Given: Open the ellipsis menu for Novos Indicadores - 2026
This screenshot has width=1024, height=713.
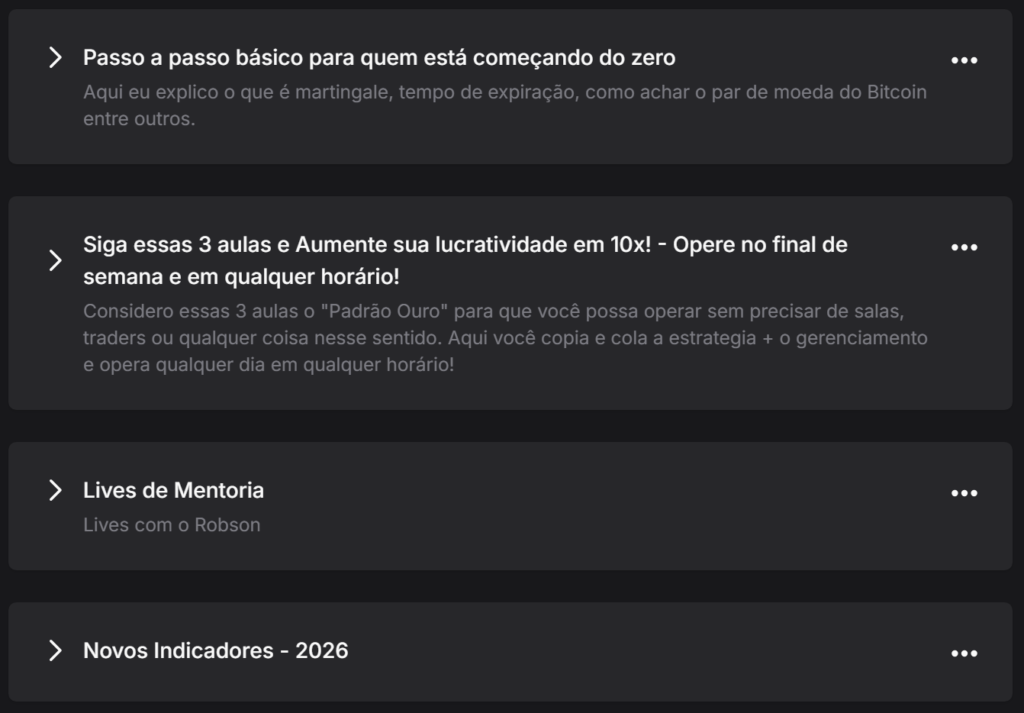Looking at the screenshot, I should pyautogui.click(x=964, y=653).
